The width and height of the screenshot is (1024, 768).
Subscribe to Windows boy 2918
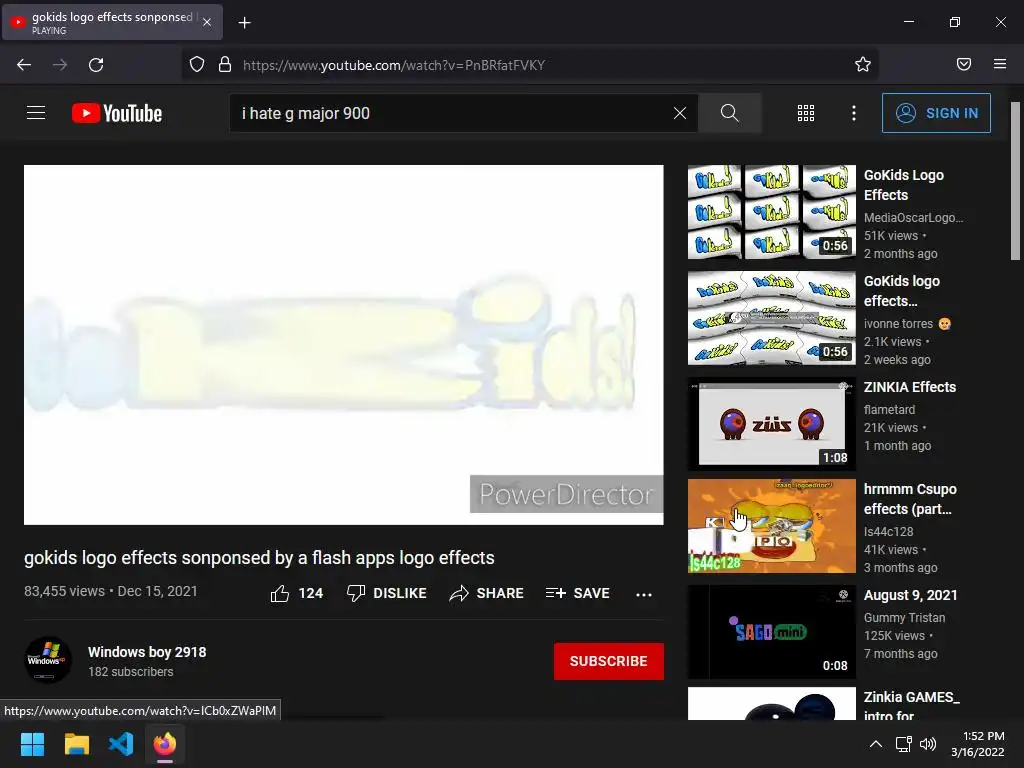point(609,661)
